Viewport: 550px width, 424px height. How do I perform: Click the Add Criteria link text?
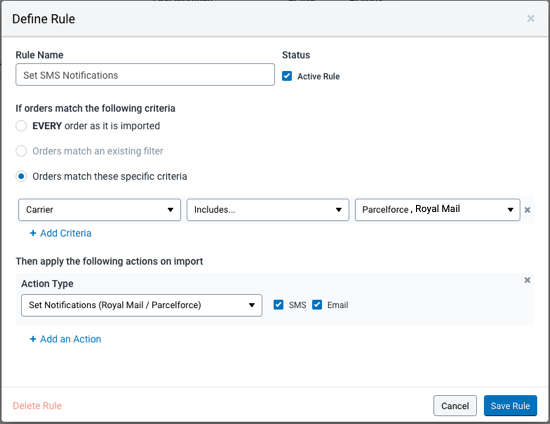(x=66, y=233)
